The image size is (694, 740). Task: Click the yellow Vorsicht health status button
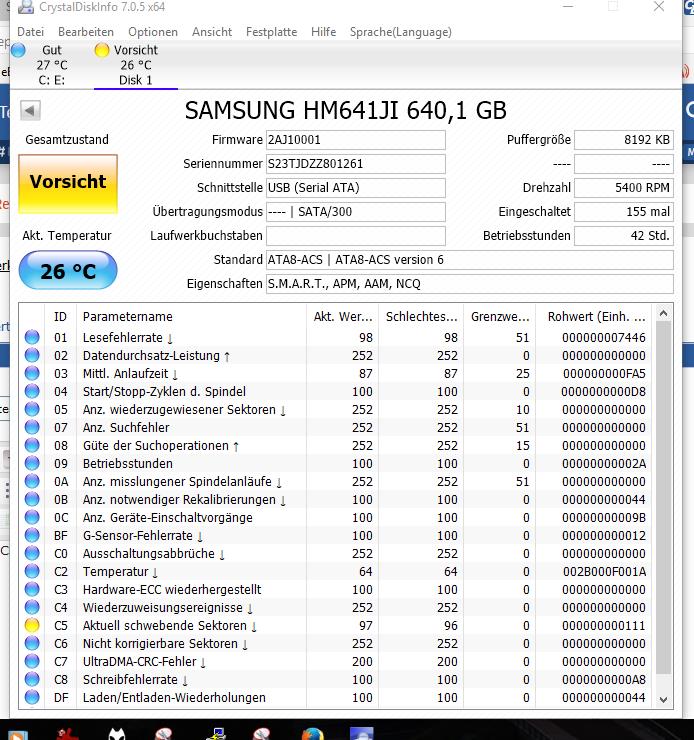point(68,184)
